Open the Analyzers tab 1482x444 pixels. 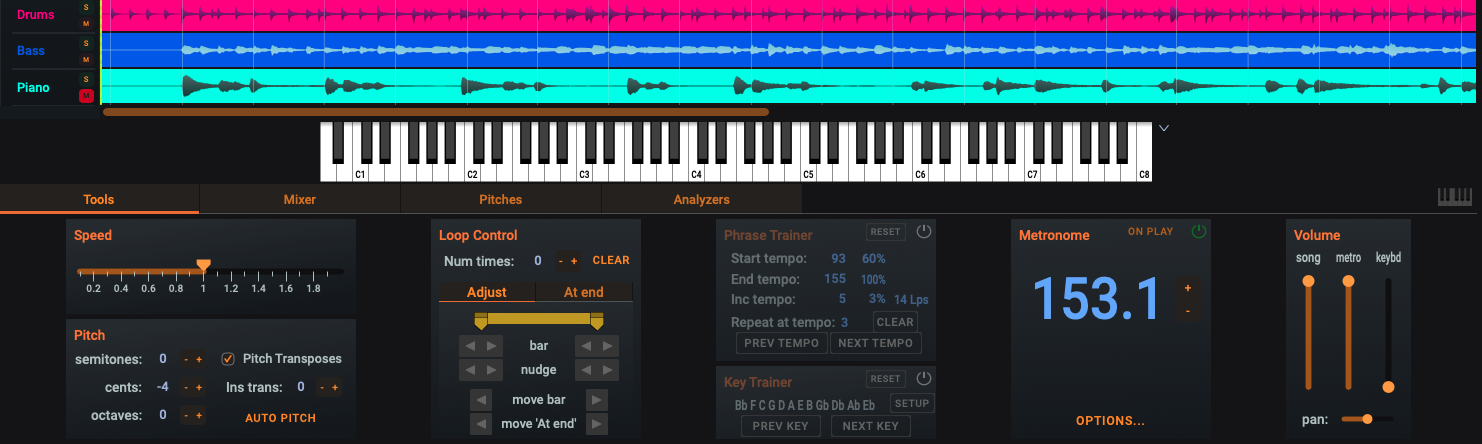tap(702, 199)
